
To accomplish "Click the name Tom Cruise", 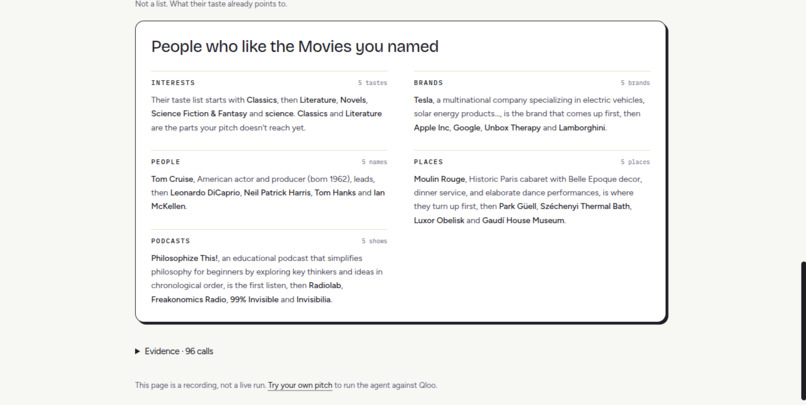I will coord(172,179).
